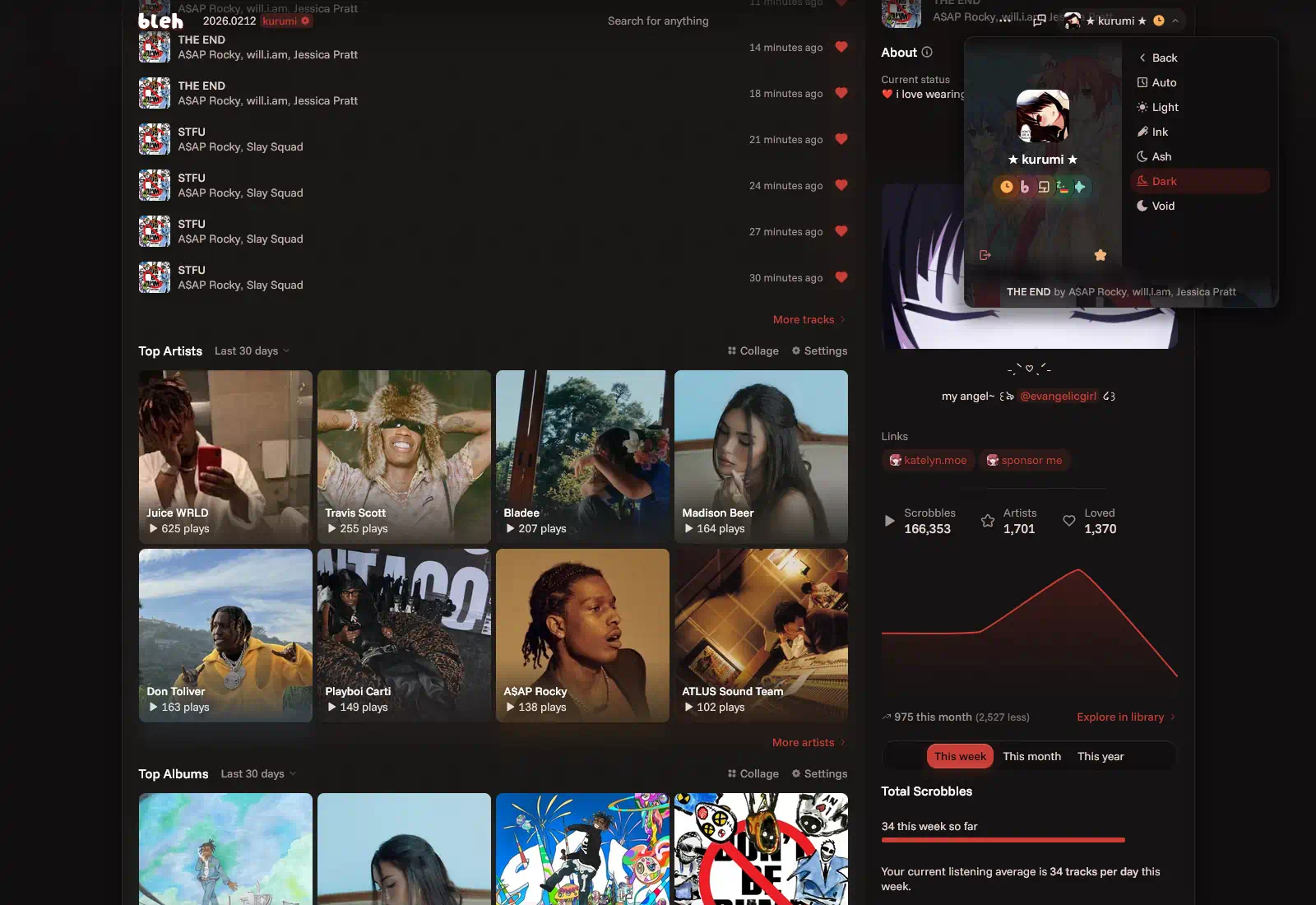The image size is (1316, 905).
Task: Collapse the kurumi account dropdown
Action: pos(1175,21)
